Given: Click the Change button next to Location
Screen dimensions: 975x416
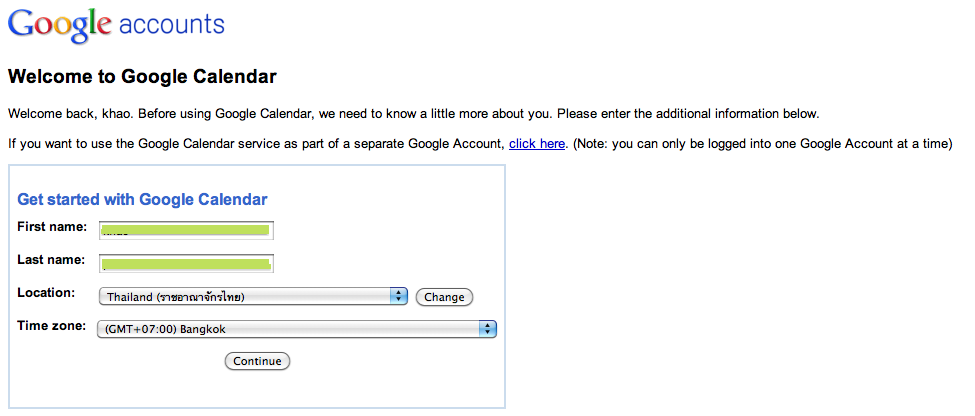Looking at the screenshot, I should 444,297.
